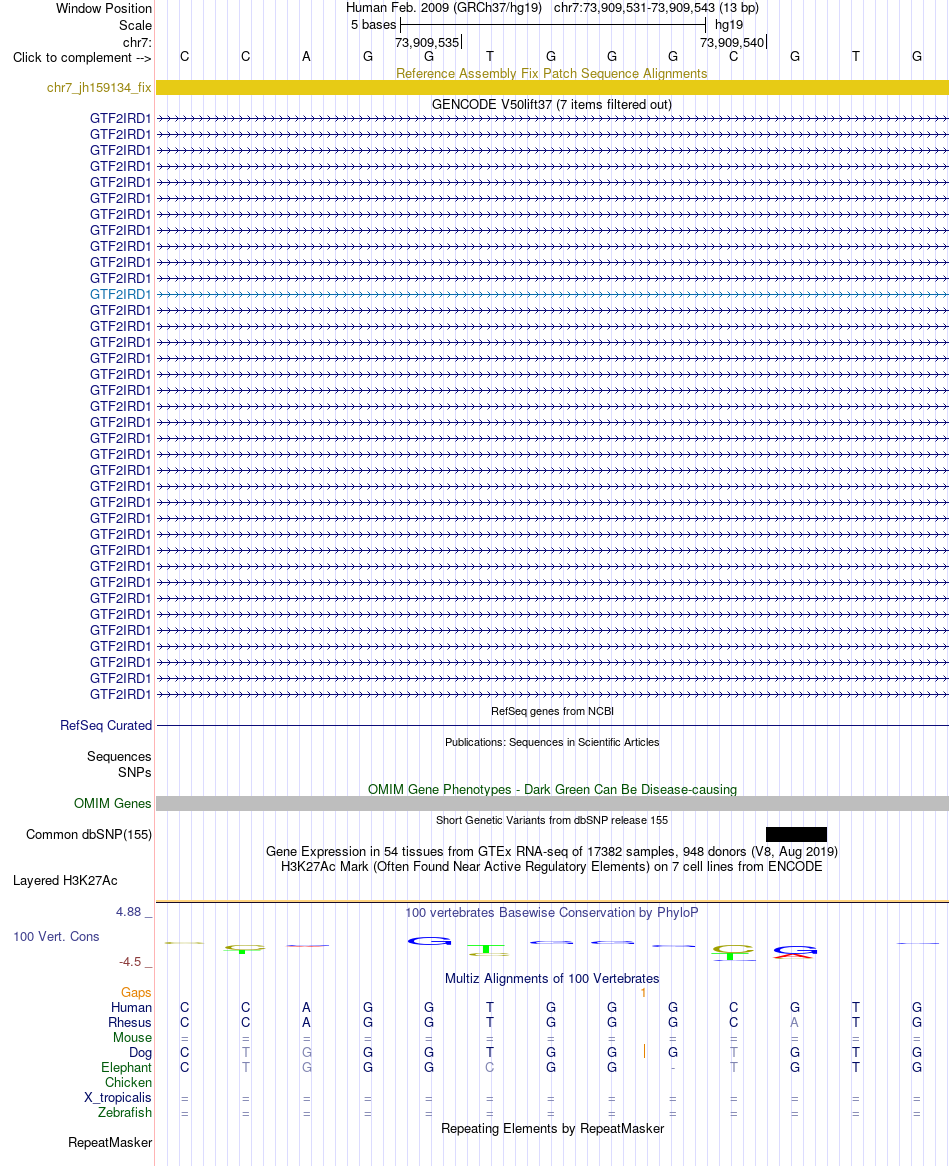Click the orange '1' in the Gaps row
The width and height of the screenshot is (950, 1166).
coord(643,993)
